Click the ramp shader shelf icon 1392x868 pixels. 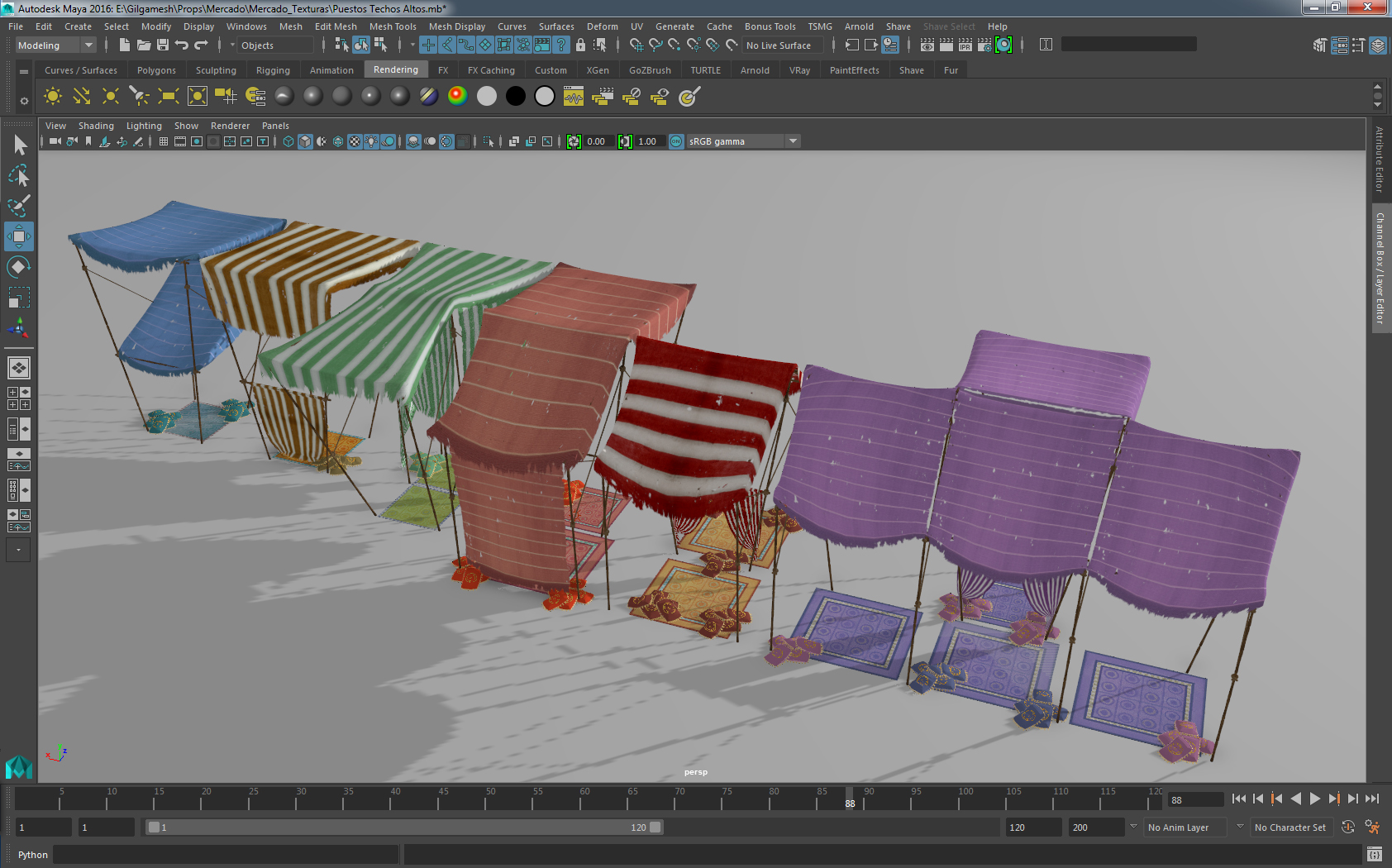point(457,97)
